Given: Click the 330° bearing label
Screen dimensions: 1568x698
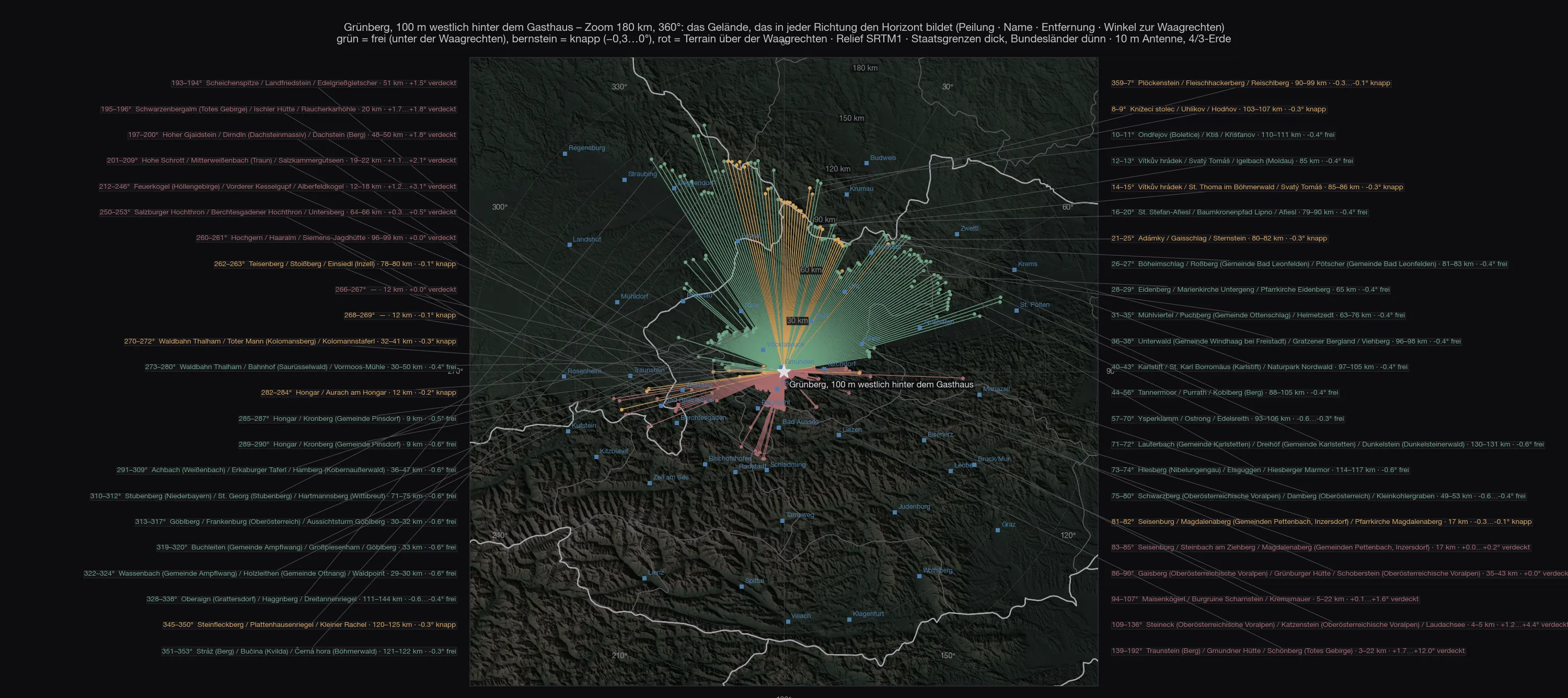Looking at the screenshot, I should pyautogui.click(x=619, y=87).
